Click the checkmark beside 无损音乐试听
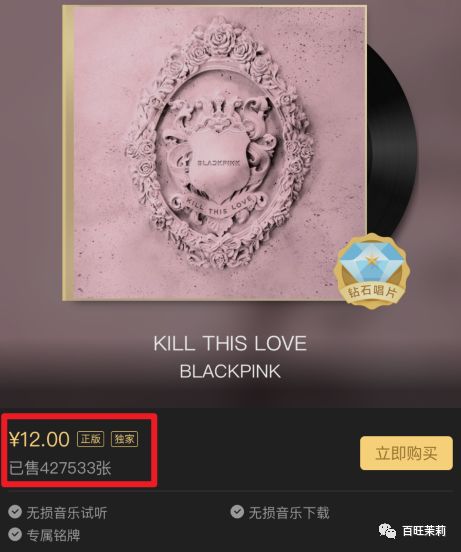461x552 pixels. pyautogui.click(x=15, y=512)
